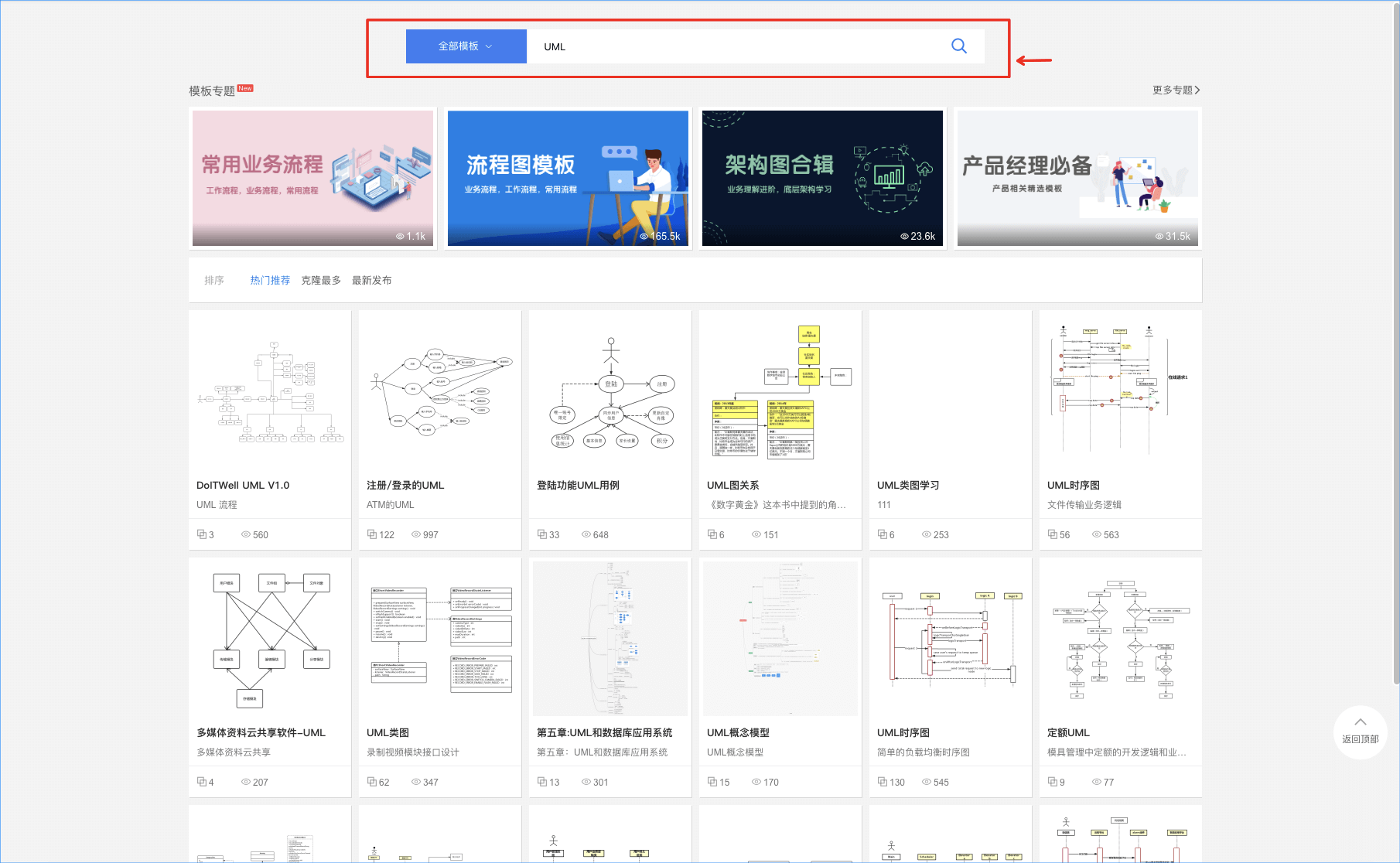Viewport: 1400px width, 863px height.
Task: Open DoITWell UML V1.0 template thumbnail
Action: [270, 391]
